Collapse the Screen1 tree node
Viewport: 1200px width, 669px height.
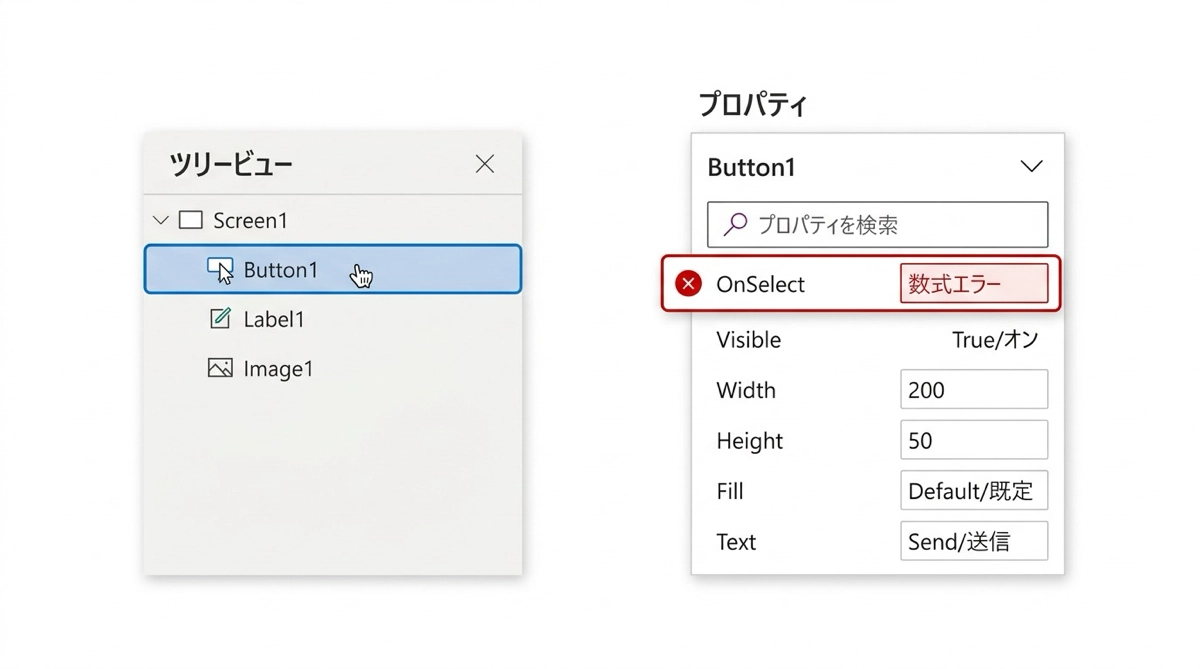coord(160,220)
